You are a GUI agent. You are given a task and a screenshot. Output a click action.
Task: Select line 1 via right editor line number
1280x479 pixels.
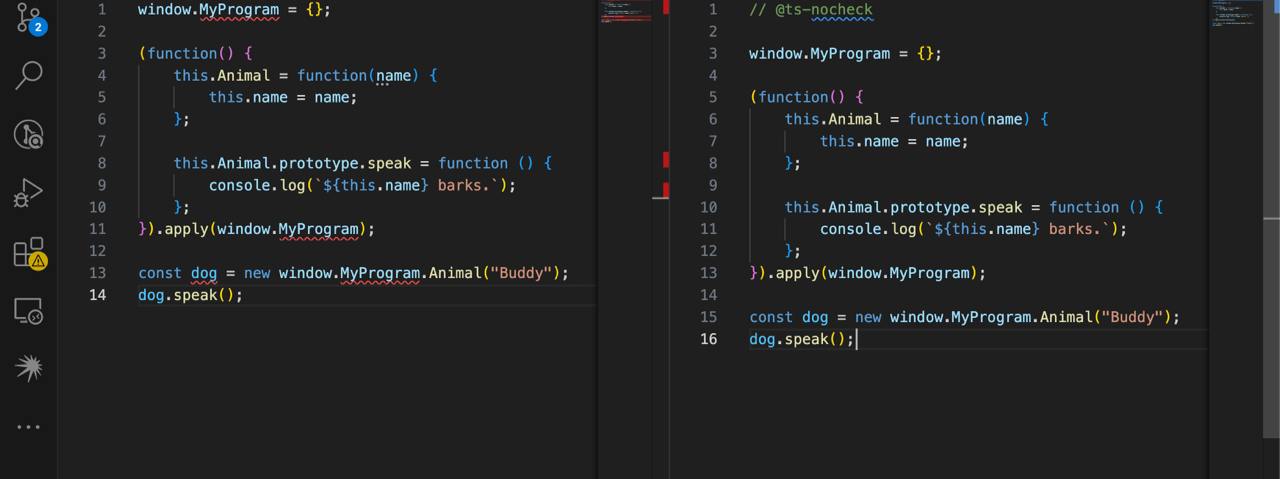point(712,10)
